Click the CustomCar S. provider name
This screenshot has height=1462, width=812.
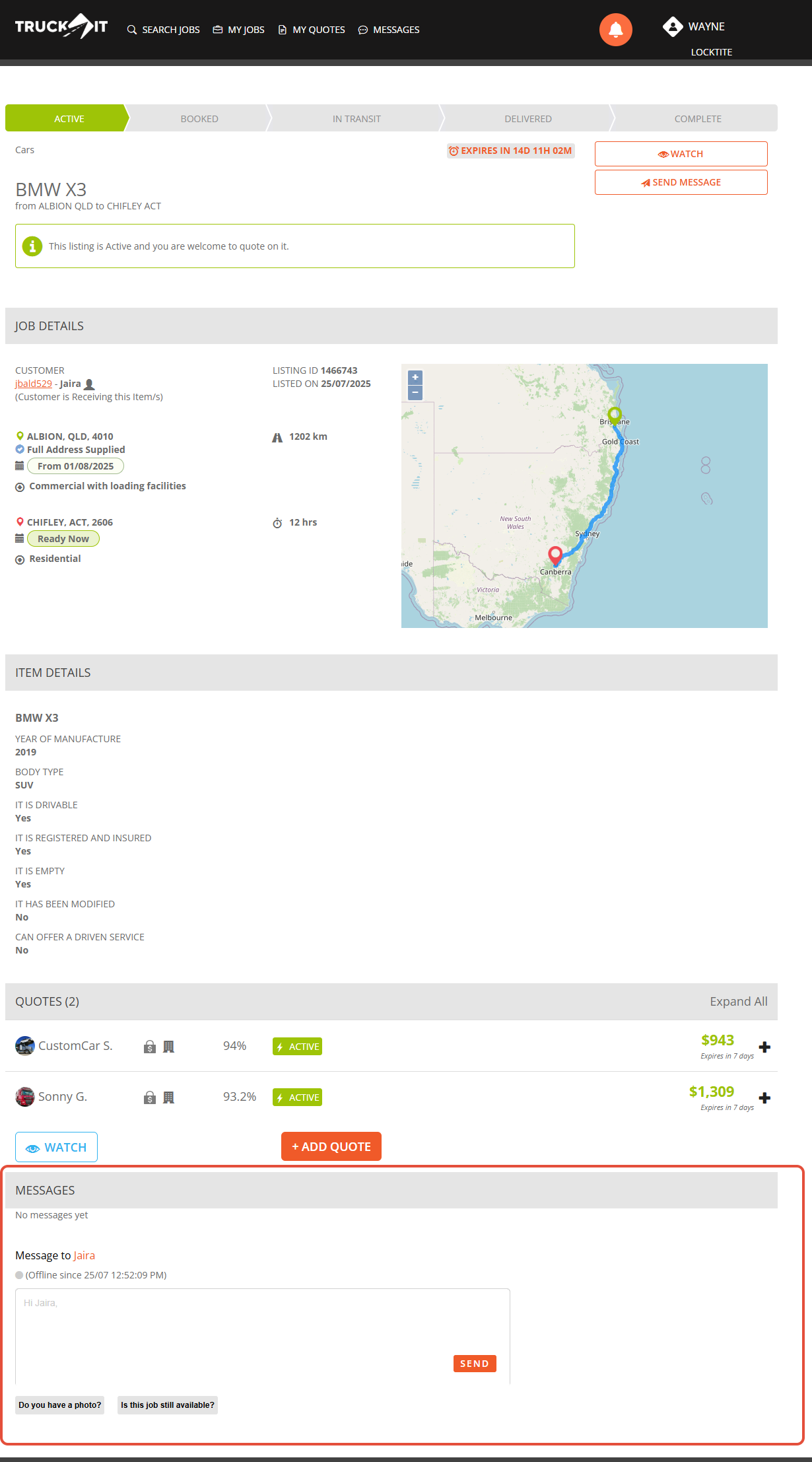pos(75,1046)
